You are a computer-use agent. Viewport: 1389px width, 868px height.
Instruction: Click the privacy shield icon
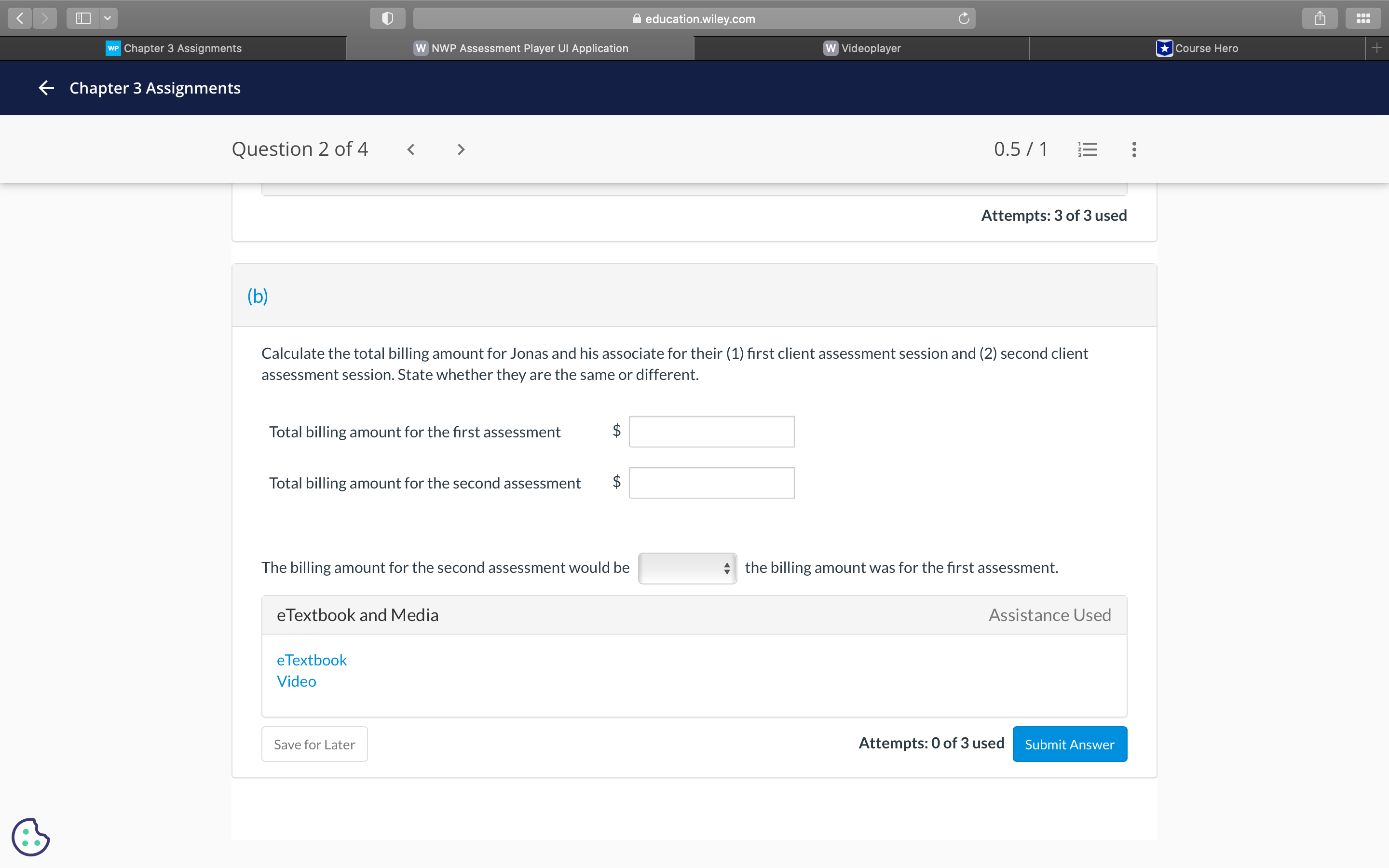(387, 18)
